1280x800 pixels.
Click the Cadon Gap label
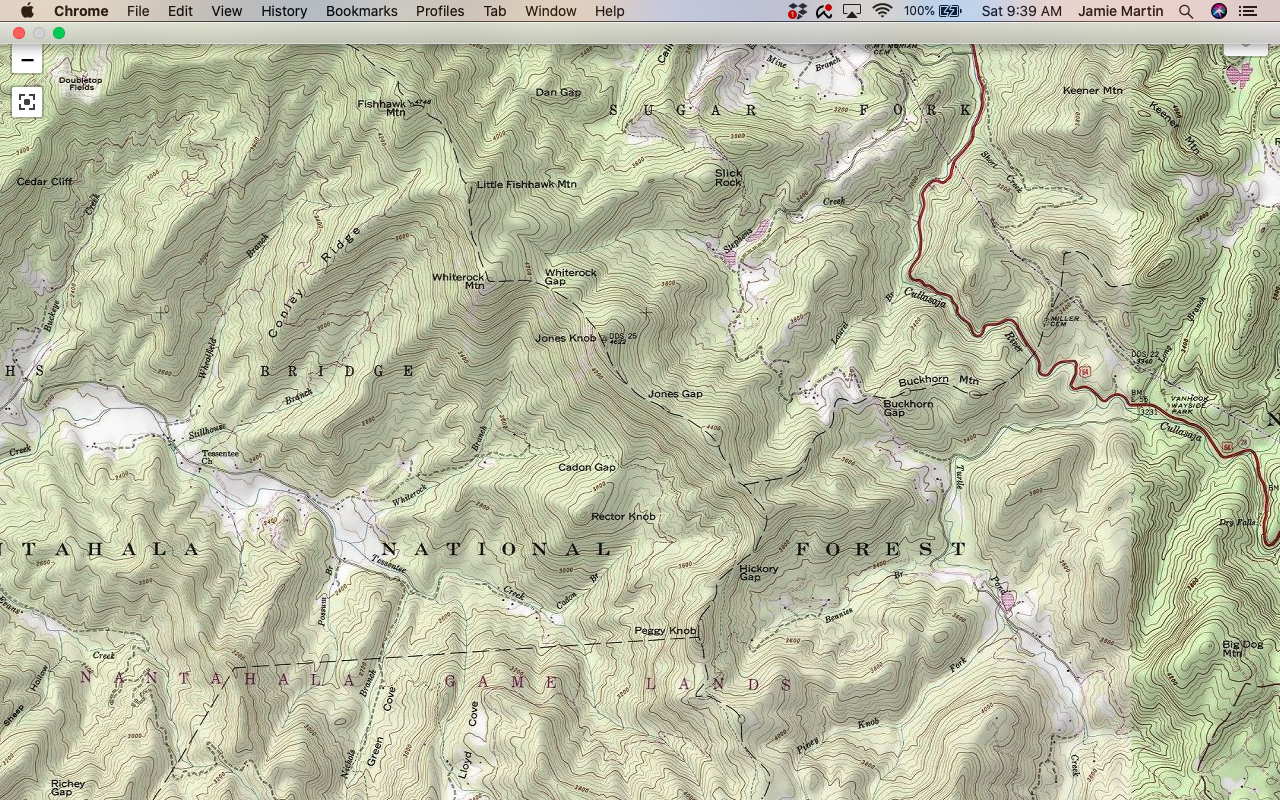(x=587, y=467)
